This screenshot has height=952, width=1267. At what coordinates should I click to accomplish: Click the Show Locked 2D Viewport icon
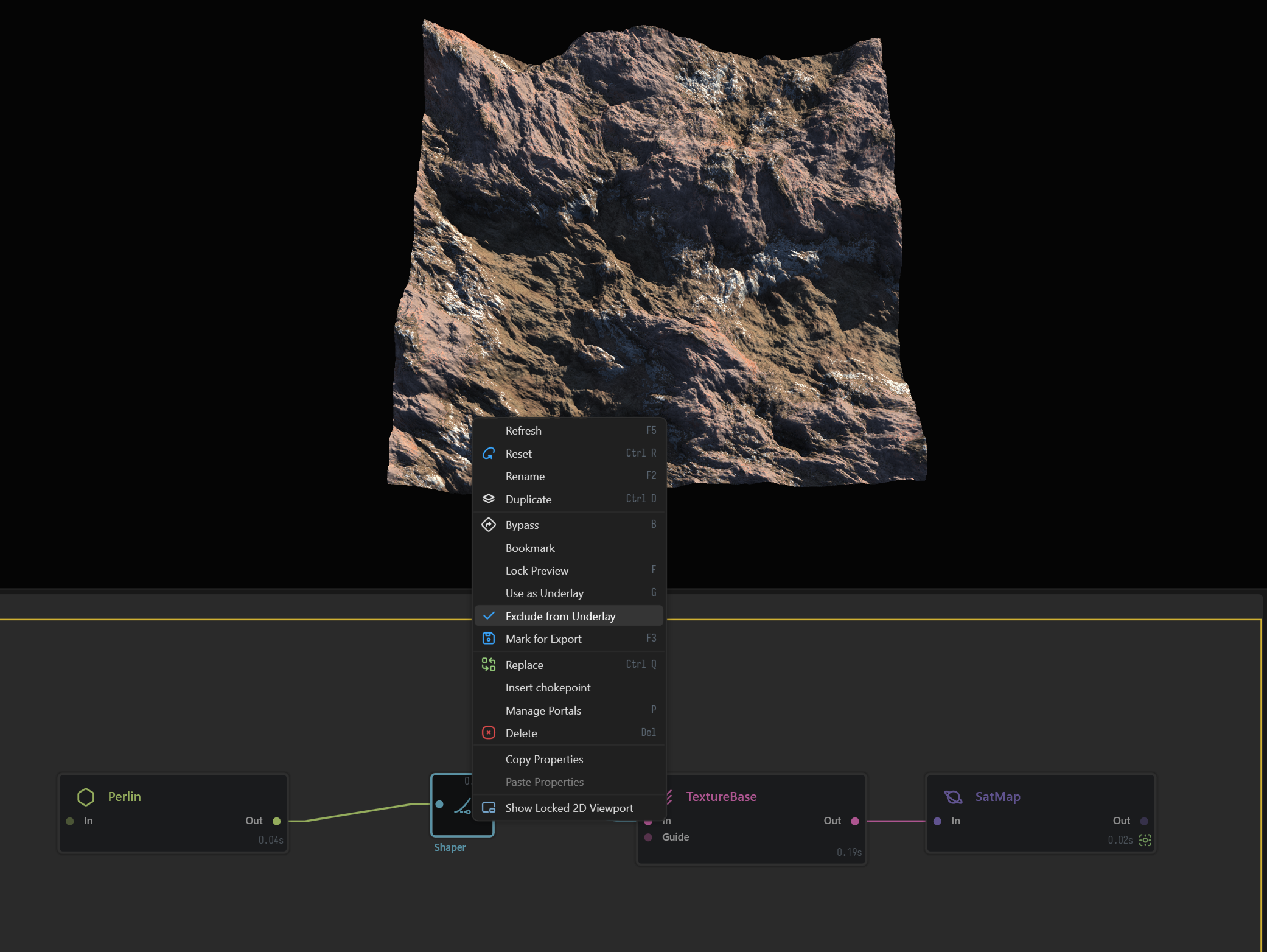[489, 808]
